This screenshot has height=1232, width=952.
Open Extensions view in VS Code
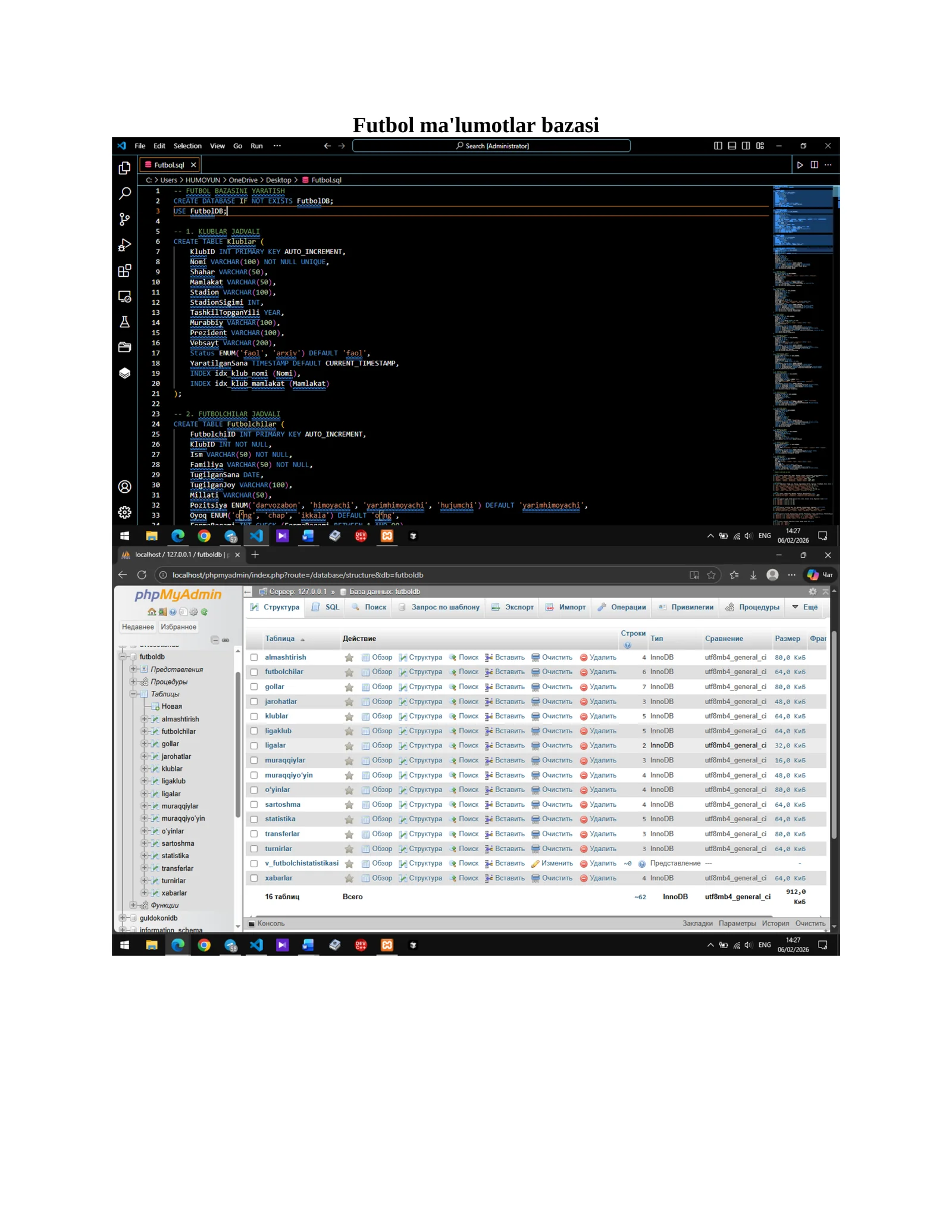coord(124,271)
